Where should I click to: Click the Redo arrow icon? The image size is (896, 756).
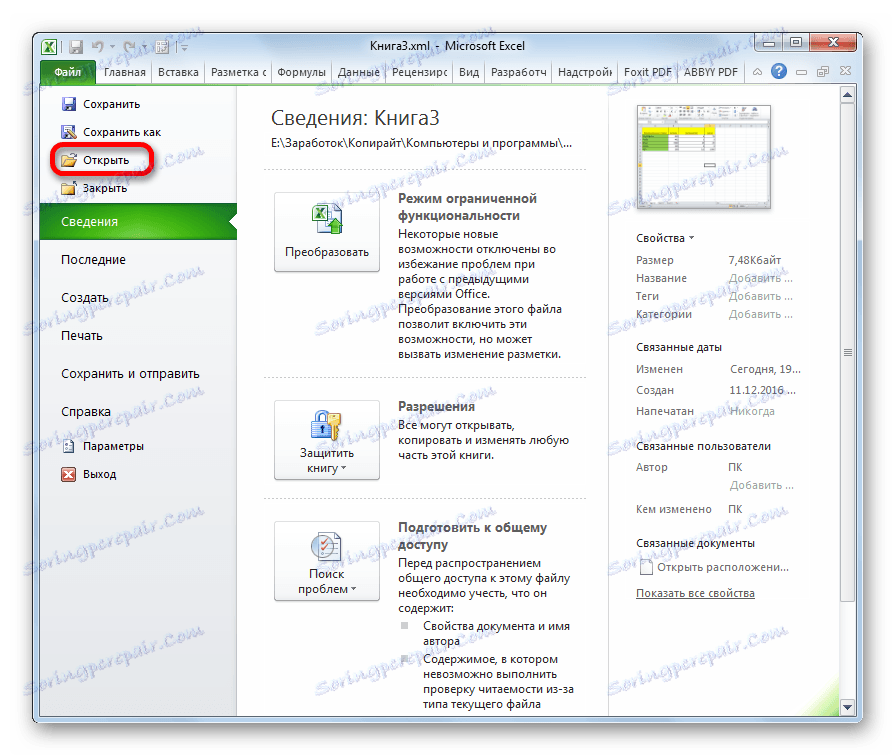(x=130, y=46)
